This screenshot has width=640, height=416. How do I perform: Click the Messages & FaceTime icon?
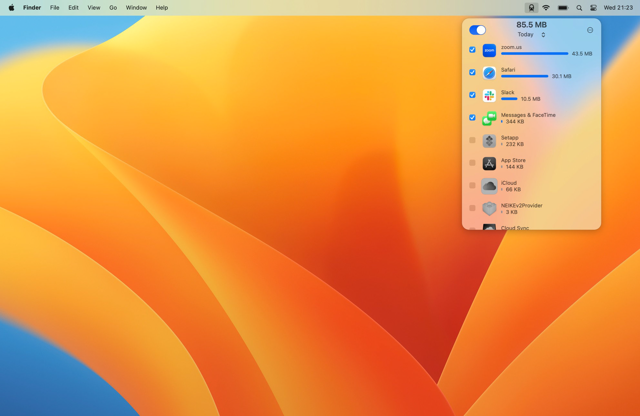(489, 118)
